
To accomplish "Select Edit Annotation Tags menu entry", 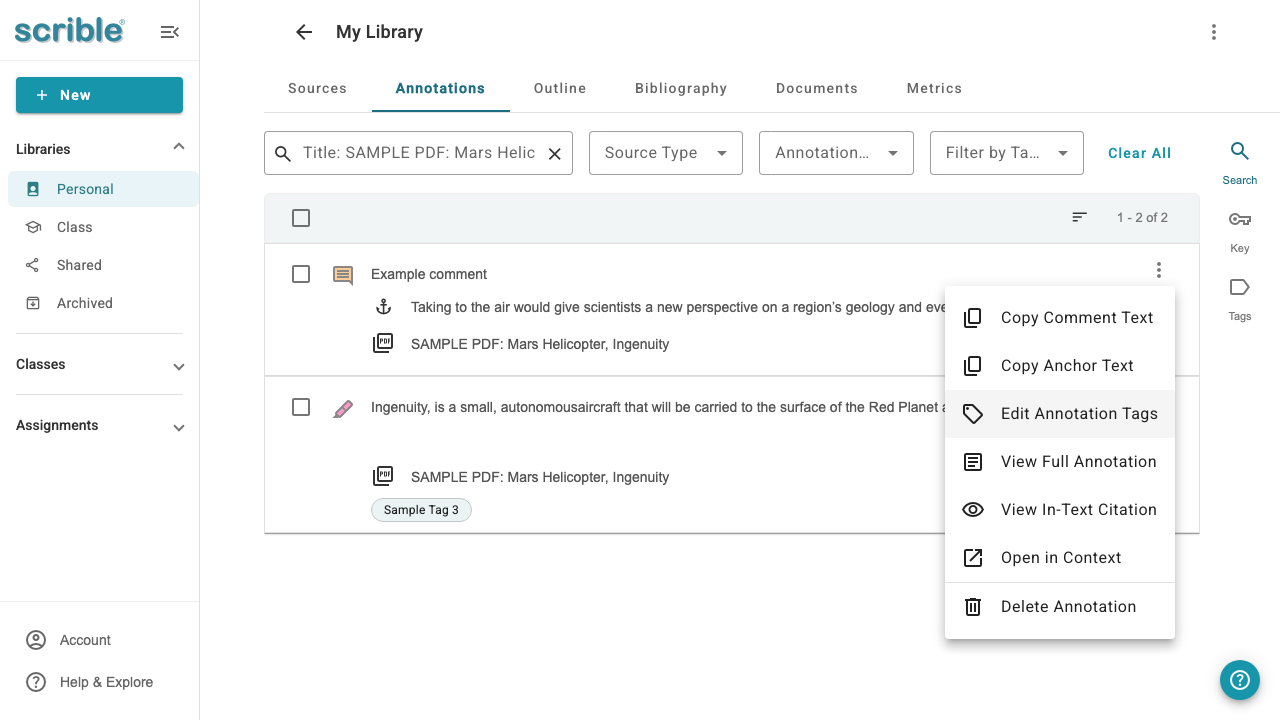I will pos(1060,414).
